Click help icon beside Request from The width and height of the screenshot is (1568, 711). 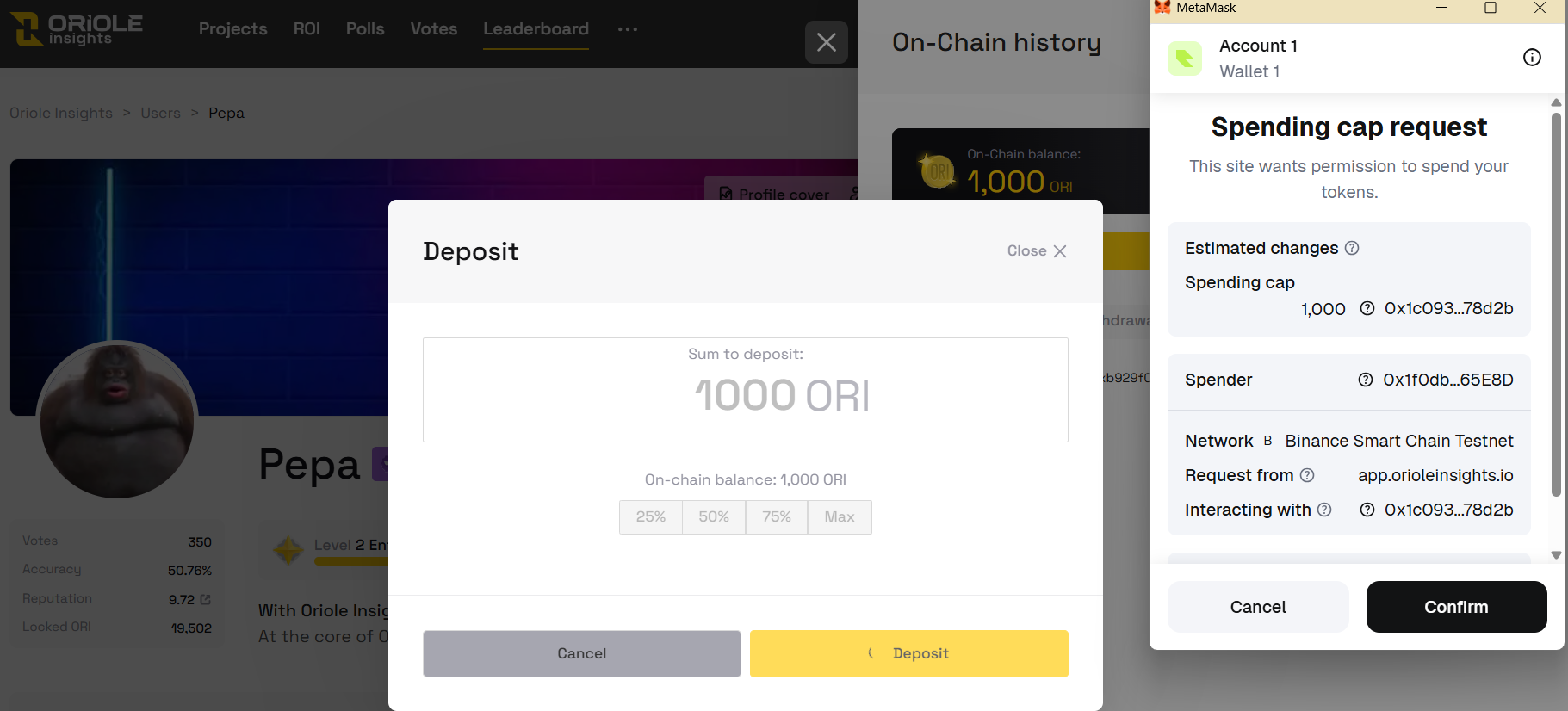[x=1307, y=475]
